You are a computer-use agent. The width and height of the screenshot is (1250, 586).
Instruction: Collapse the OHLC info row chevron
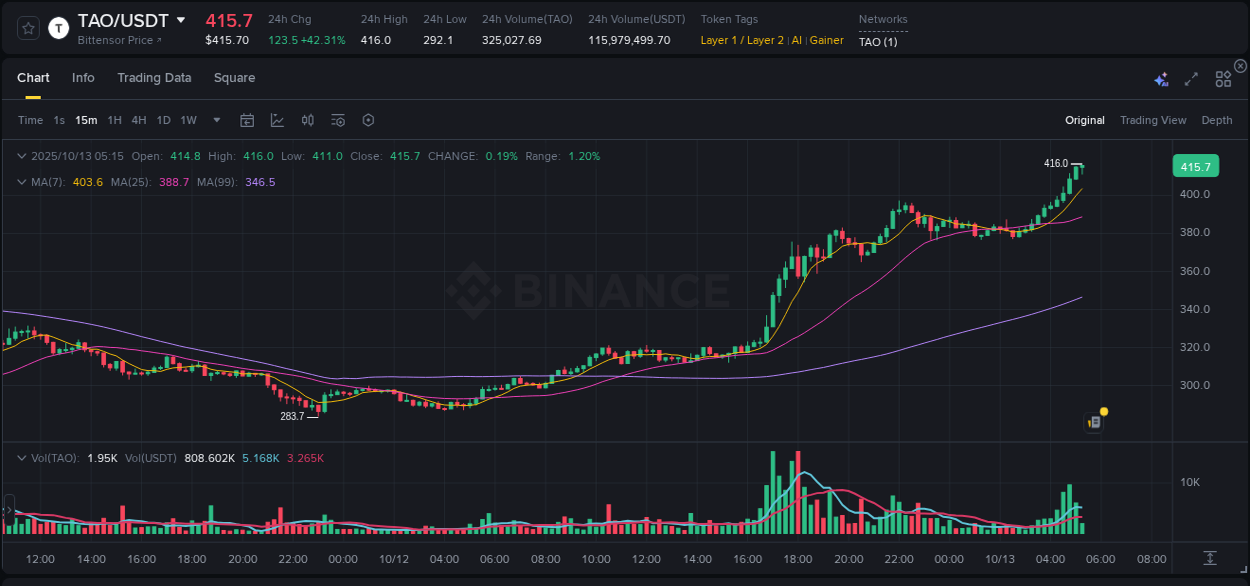tap(22, 156)
